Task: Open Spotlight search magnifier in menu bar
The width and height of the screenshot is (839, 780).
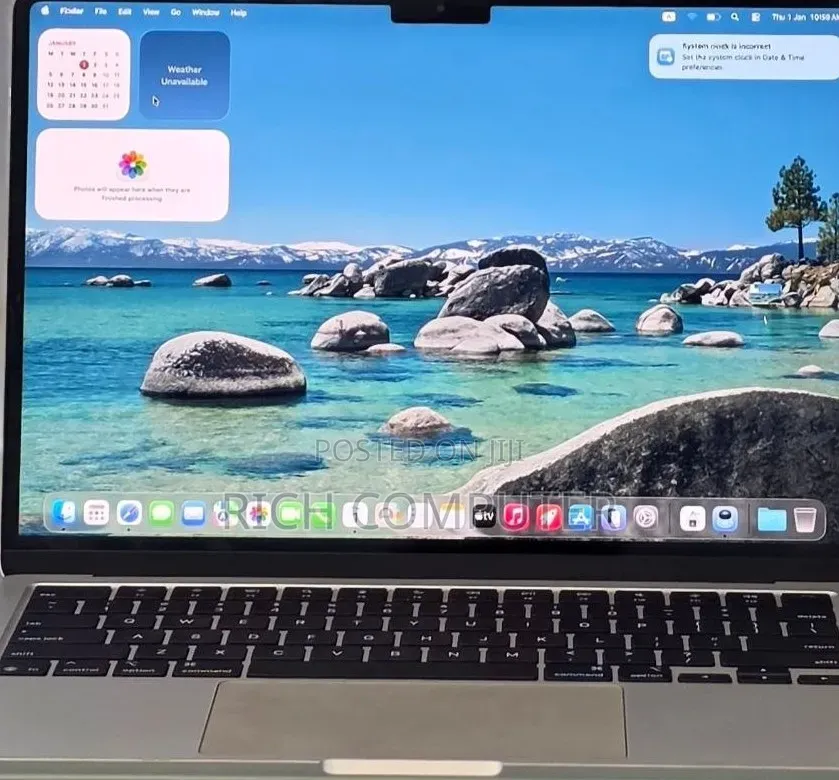Action: [x=735, y=17]
